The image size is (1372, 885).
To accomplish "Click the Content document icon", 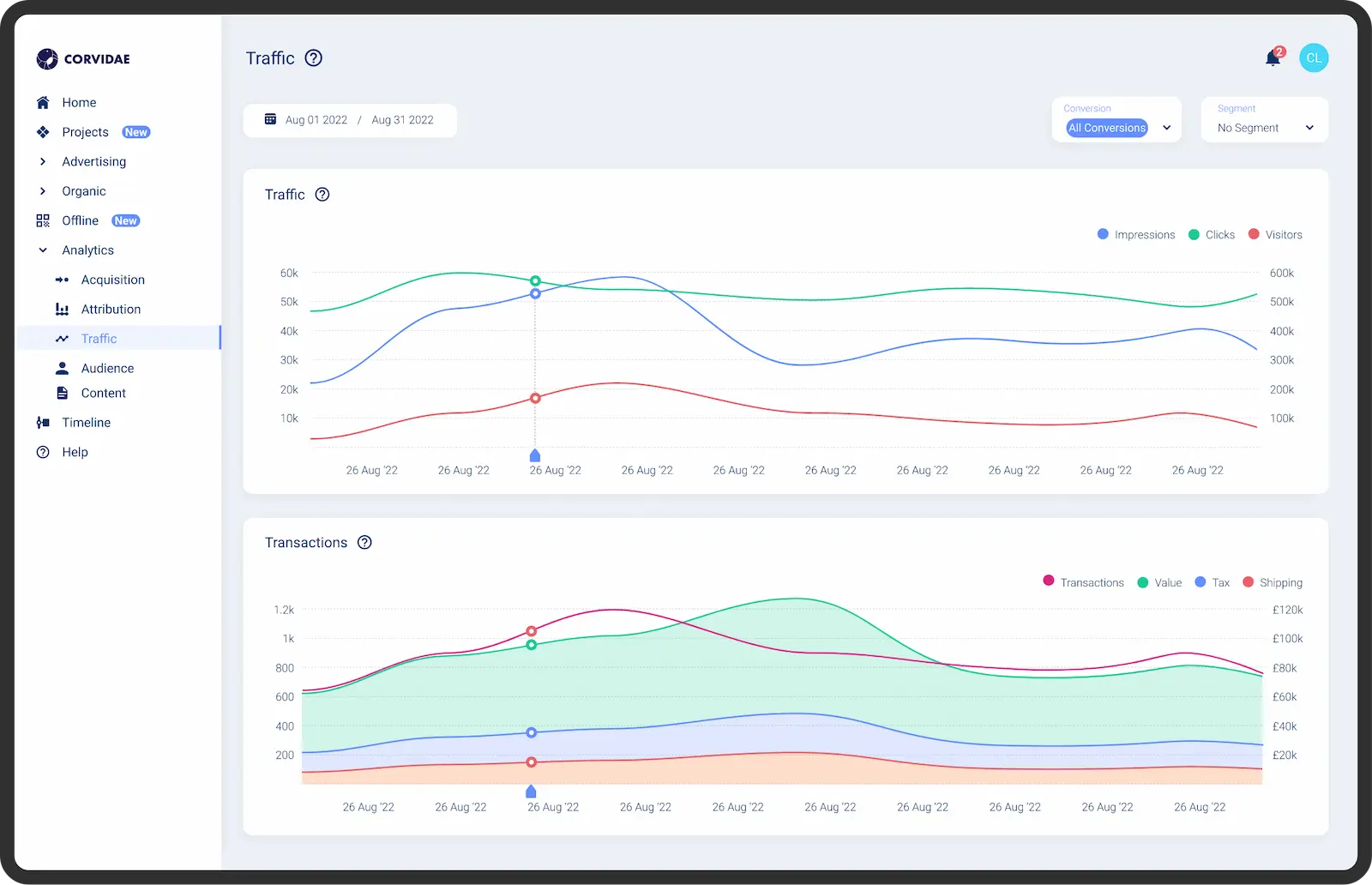I will click(x=62, y=393).
